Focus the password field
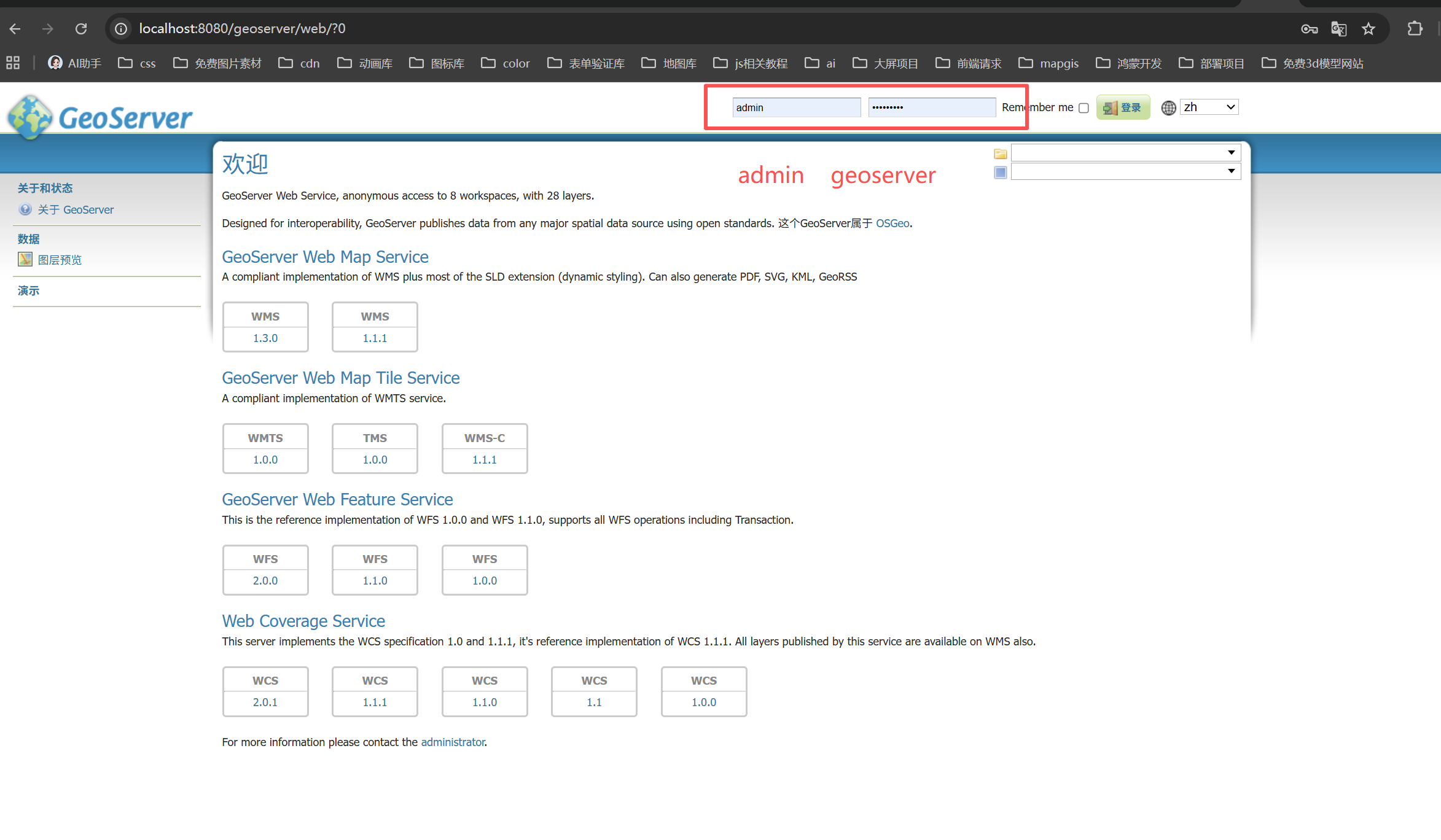 point(932,107)
